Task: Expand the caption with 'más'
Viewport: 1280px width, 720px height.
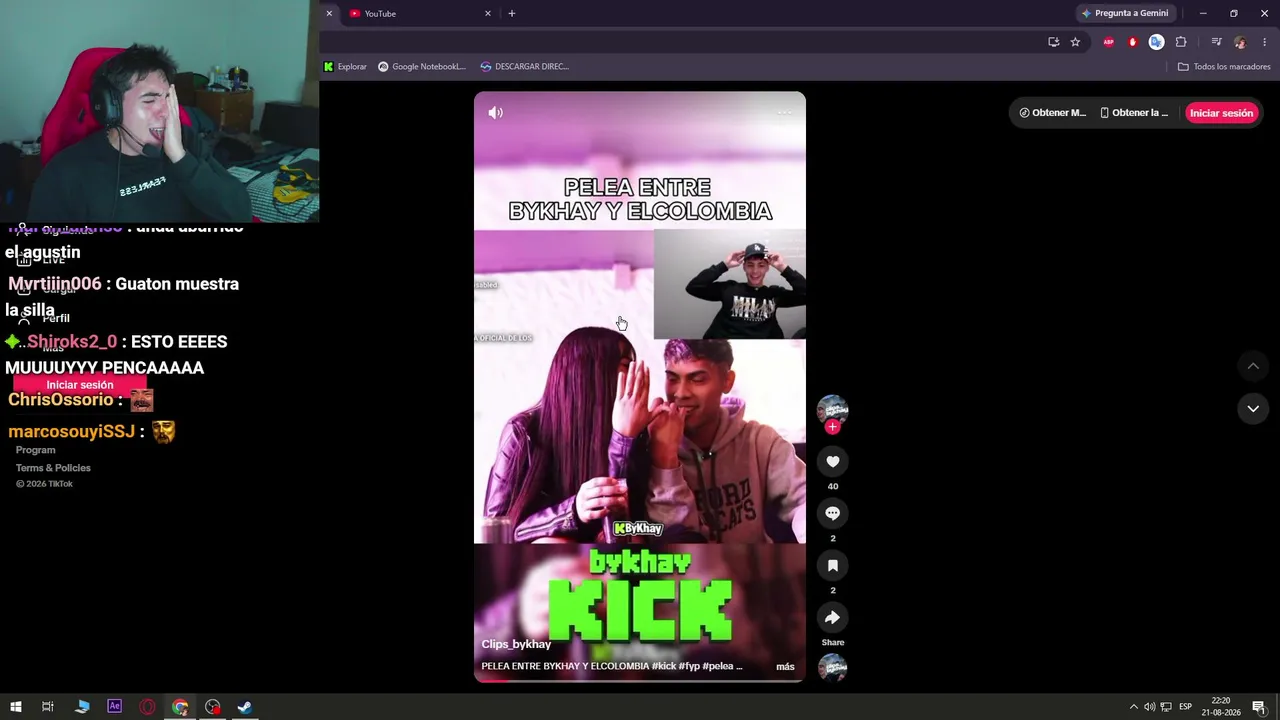Action: [x=785, y=667]
